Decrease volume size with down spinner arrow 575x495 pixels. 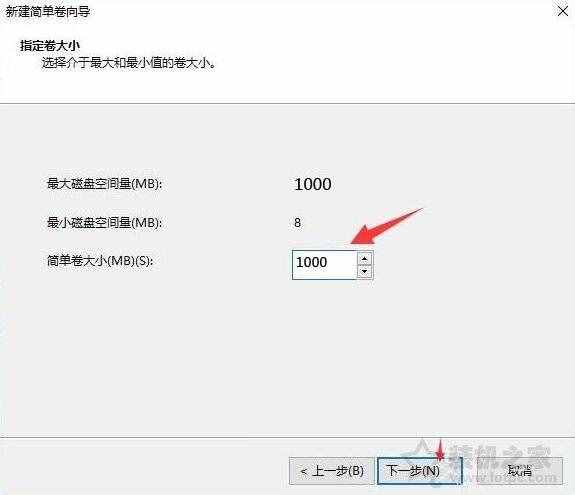point(365,272)
